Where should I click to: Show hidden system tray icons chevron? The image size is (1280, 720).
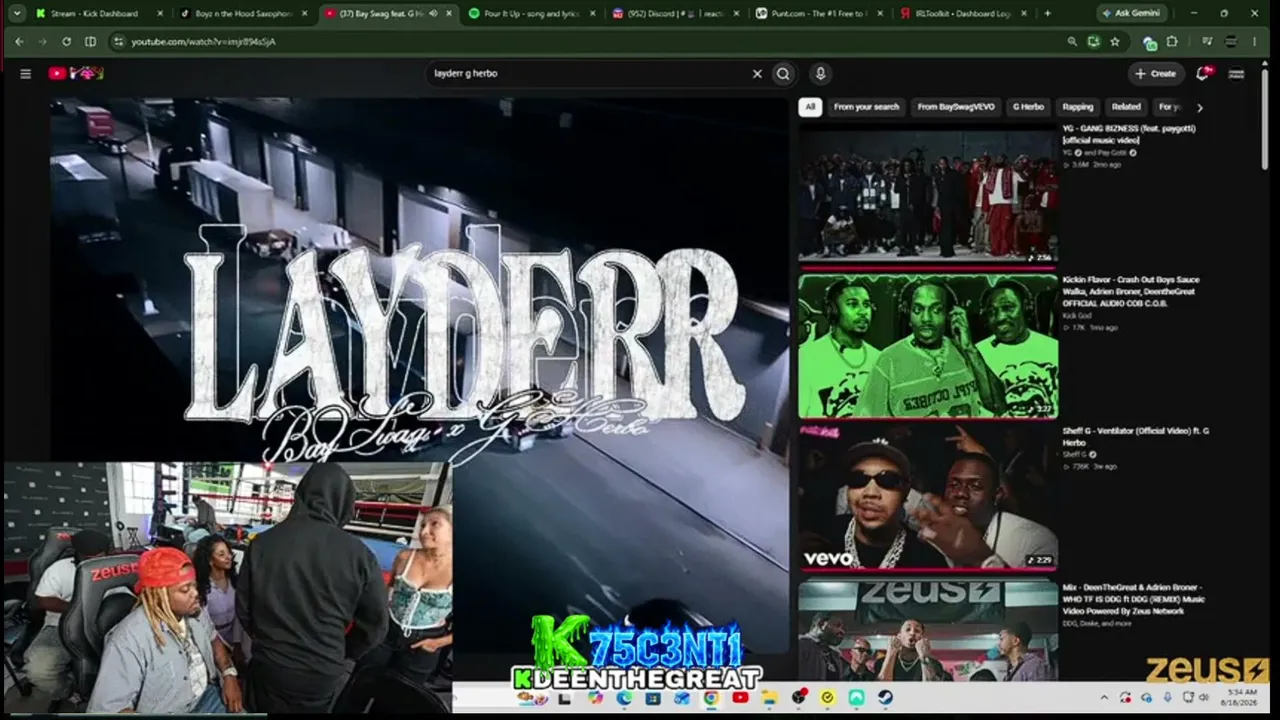point(1104,697)
